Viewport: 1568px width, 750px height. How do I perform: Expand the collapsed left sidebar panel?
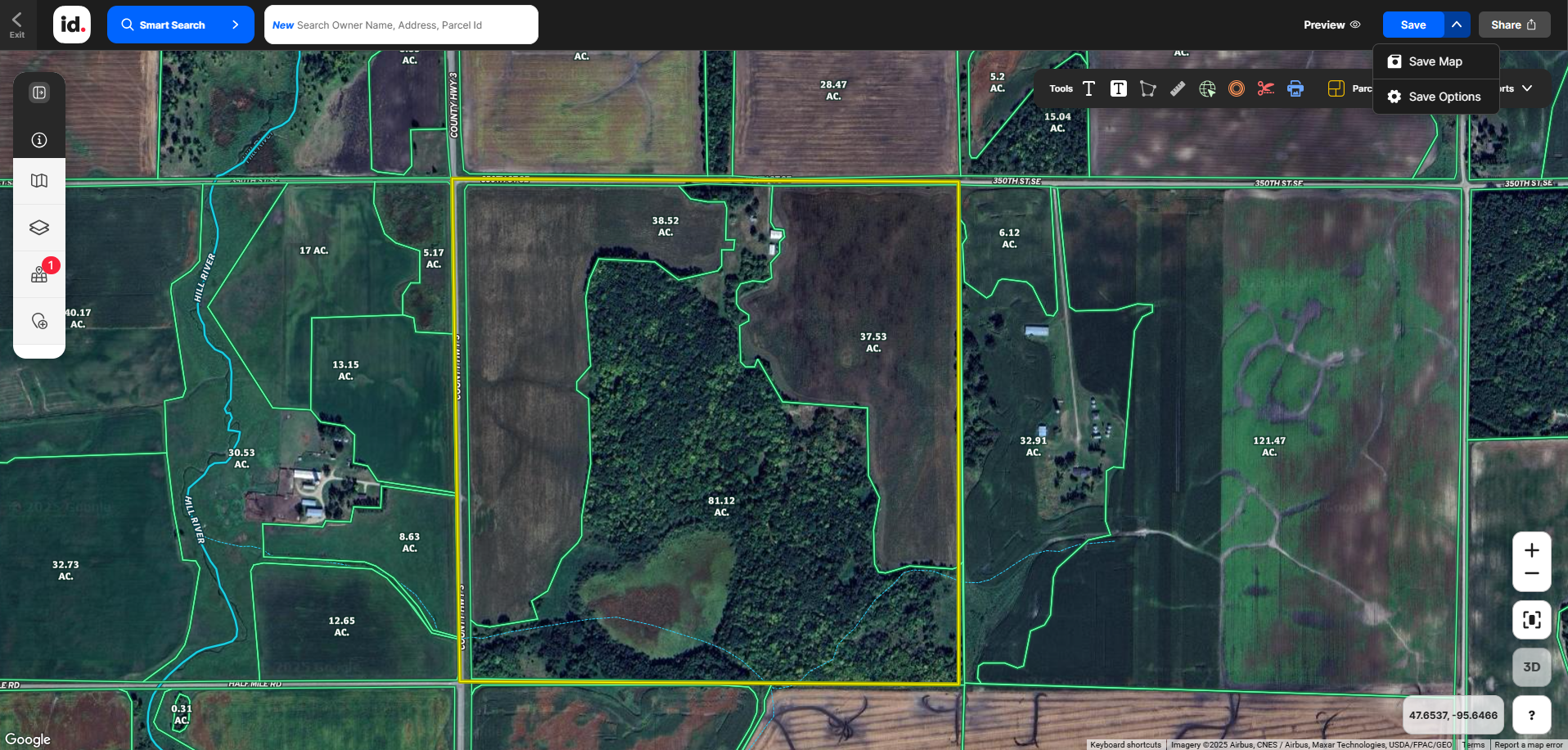pyautogui.click(x=39, y=93)
